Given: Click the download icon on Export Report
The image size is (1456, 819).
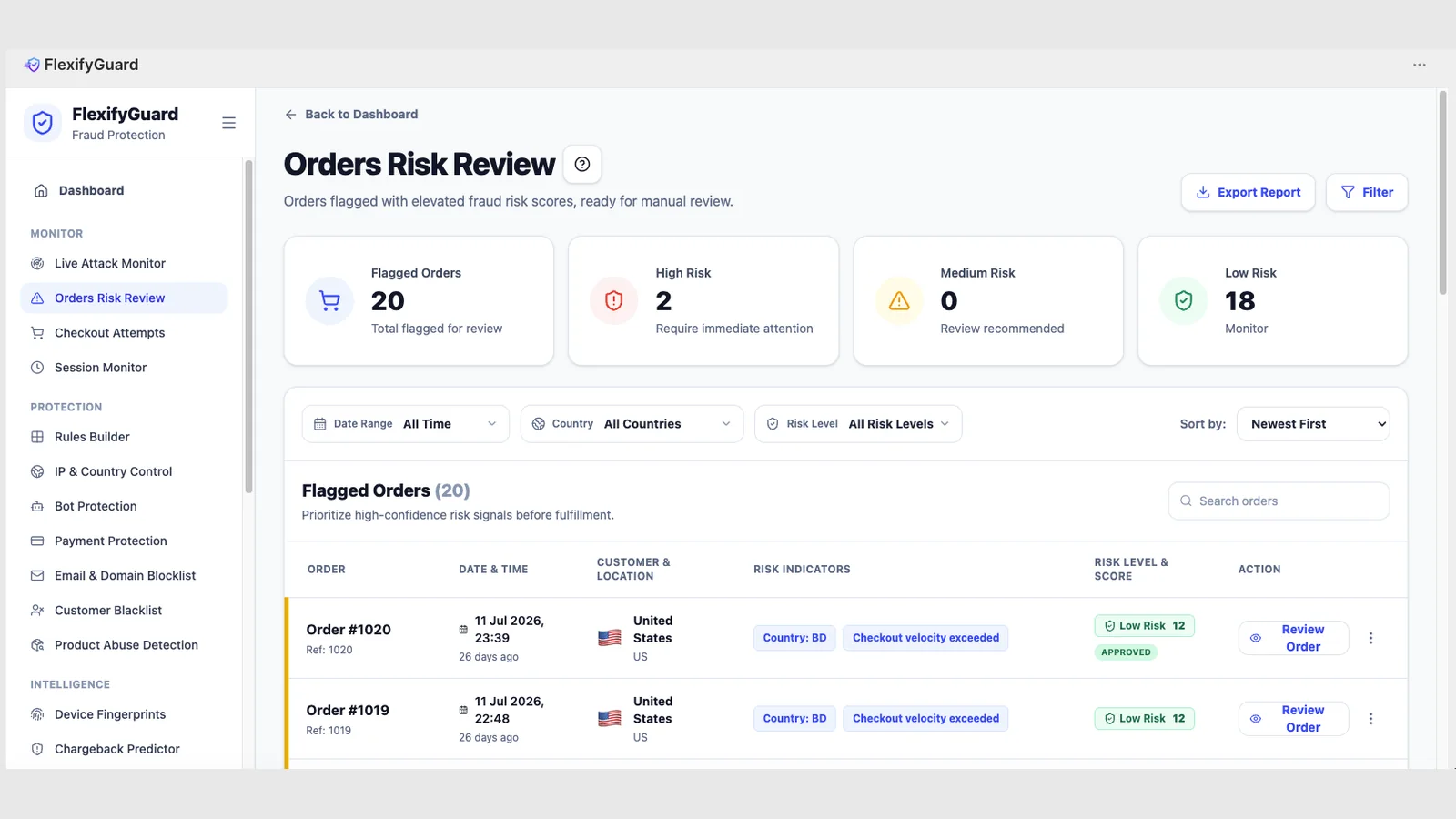Looking at the screenshot, I should point(1203,192).
